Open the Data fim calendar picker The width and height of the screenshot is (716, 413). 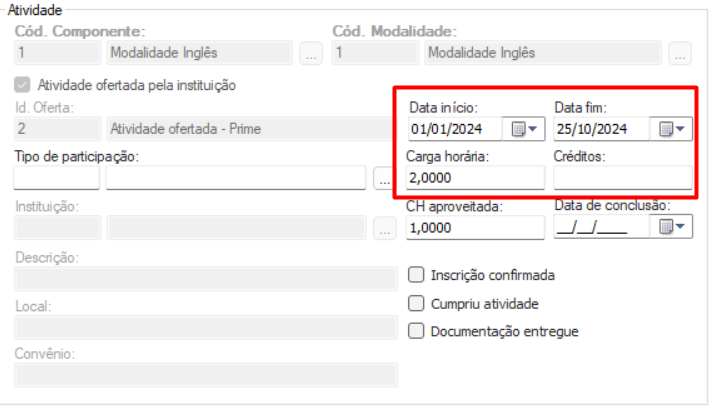coord(671,129)
